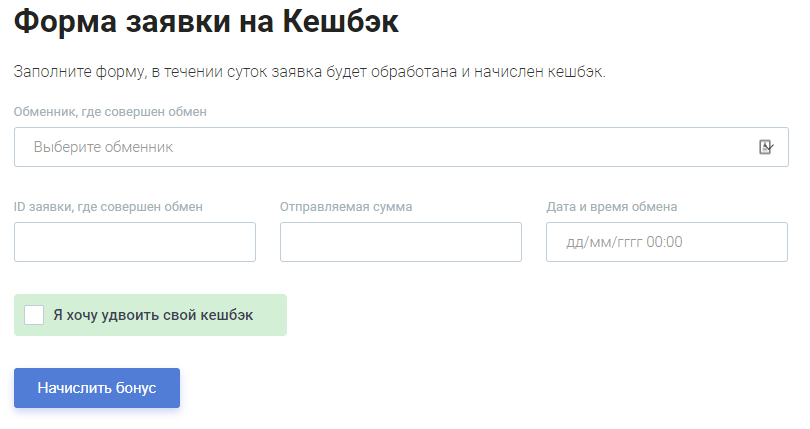Click the "Выберите обменник" placeholder text
Screen dimensions: 810x429
[103, 147]
